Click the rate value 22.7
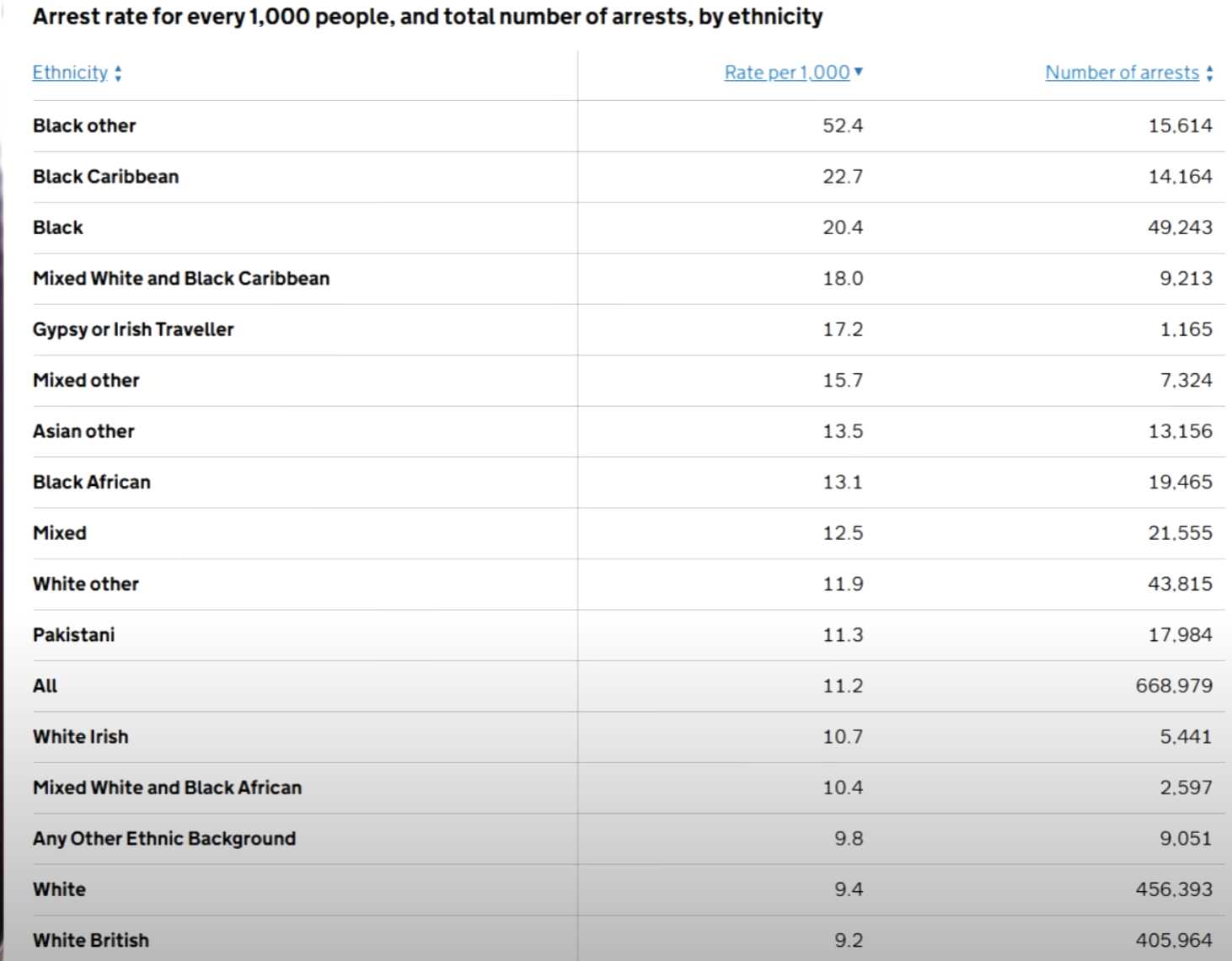This screenshot has height=961, width=1232. pyautogui.click(x=843, y=177)
